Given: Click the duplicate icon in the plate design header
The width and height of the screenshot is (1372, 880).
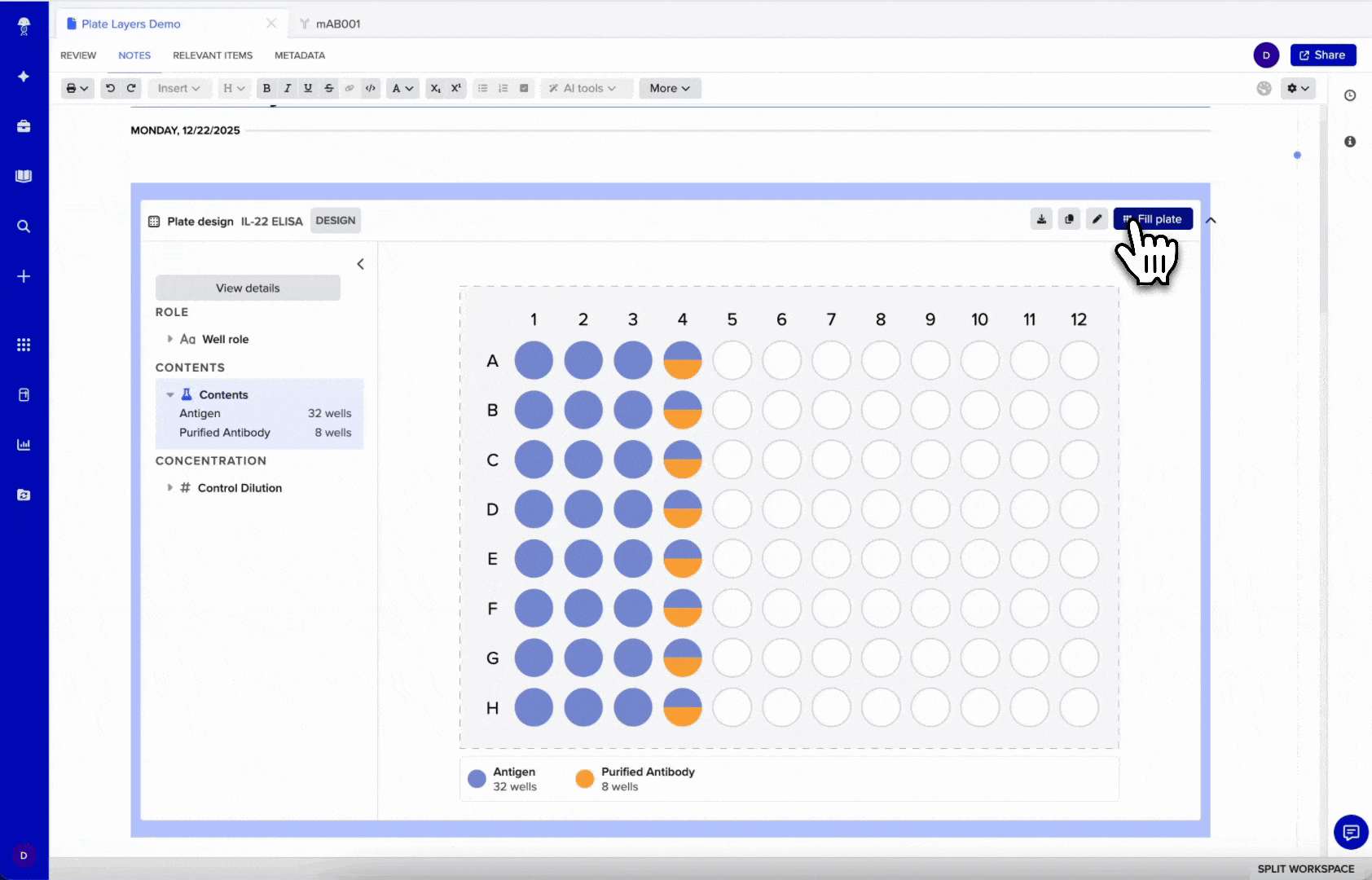Looking at the screenshot, I should pos(1068,219).
